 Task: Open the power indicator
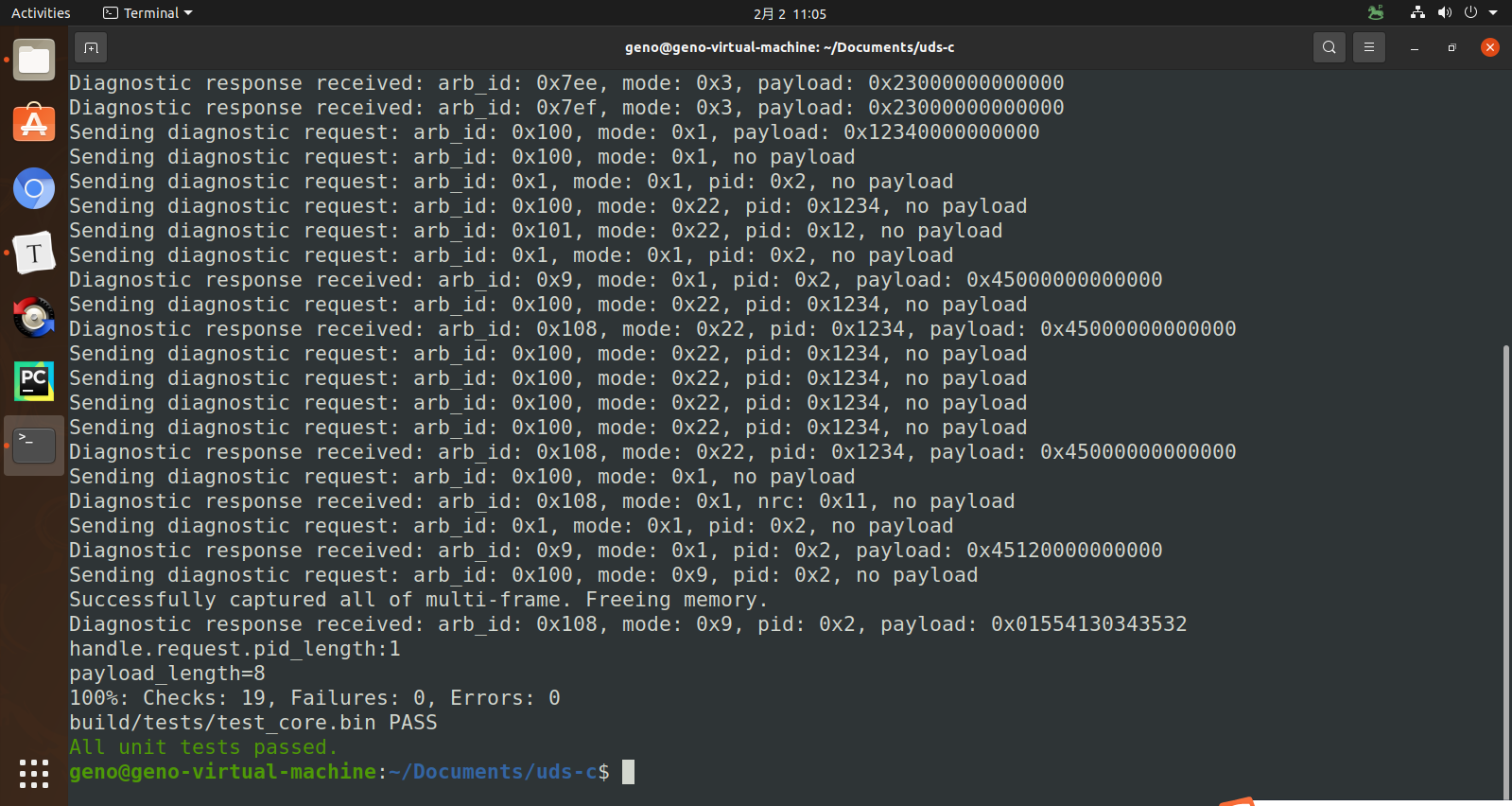(x=1470, y=12)
